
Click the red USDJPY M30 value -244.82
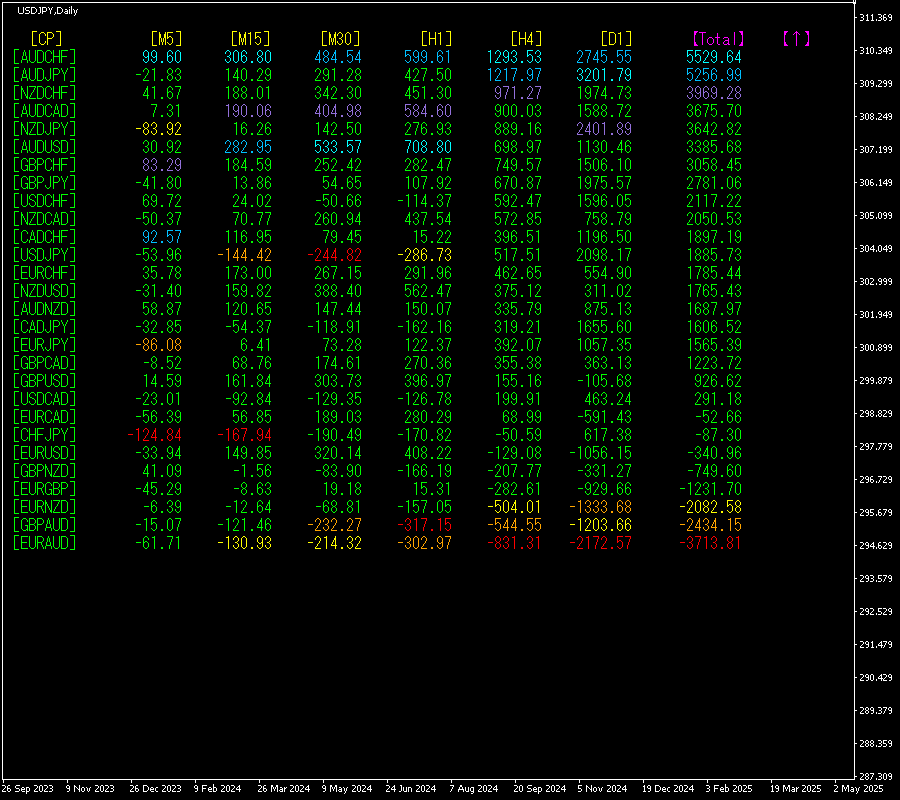tap(335, 255)
